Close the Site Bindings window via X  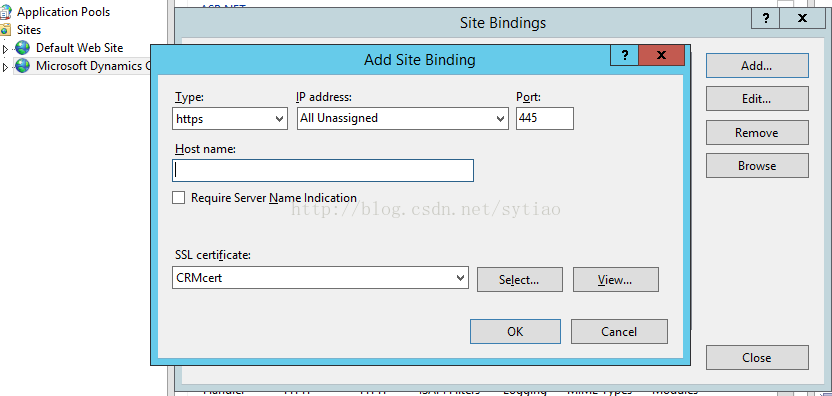click(802, 18)
